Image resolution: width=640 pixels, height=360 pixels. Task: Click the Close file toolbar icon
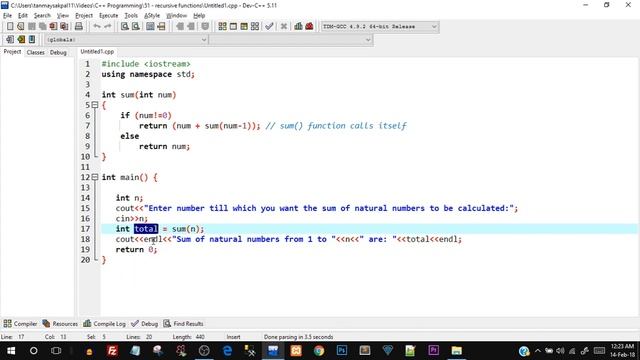point(53,27)
